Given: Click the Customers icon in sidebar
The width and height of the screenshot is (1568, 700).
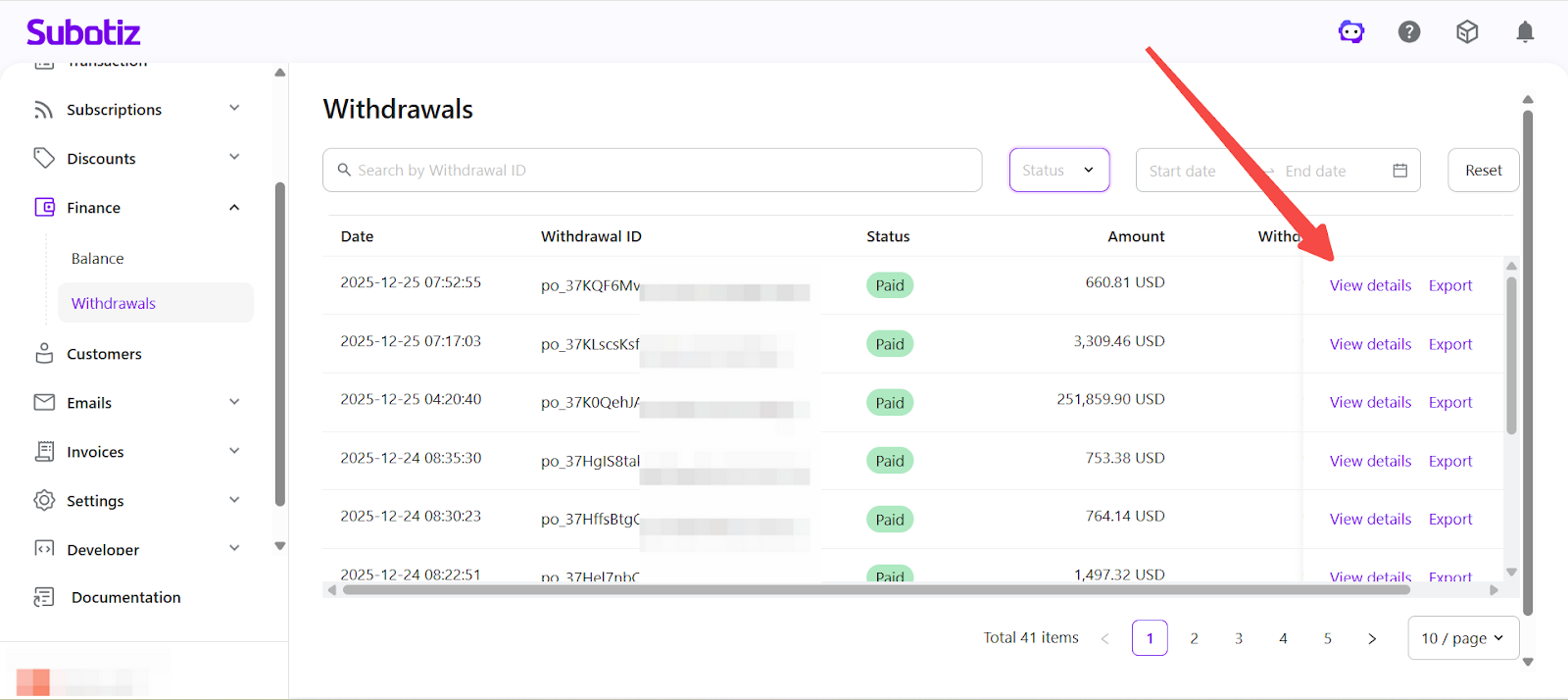Looking at the screenshot, I should [x=44, y=354].
